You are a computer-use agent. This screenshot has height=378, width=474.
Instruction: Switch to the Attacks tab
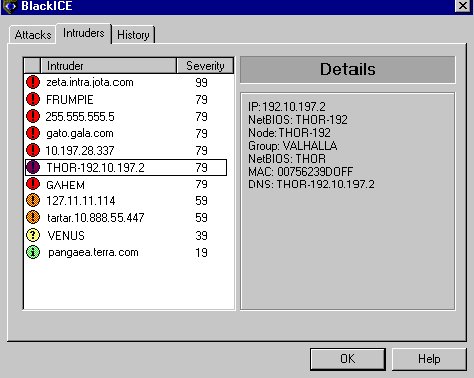[x=32, y=35]
